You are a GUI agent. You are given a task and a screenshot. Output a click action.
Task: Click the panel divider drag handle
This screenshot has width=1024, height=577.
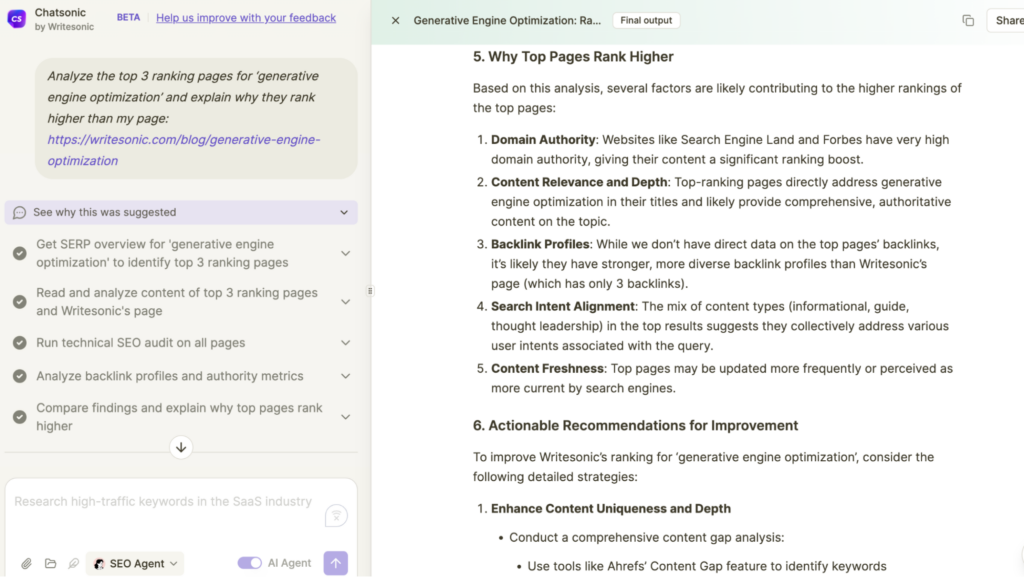[370, 291]
